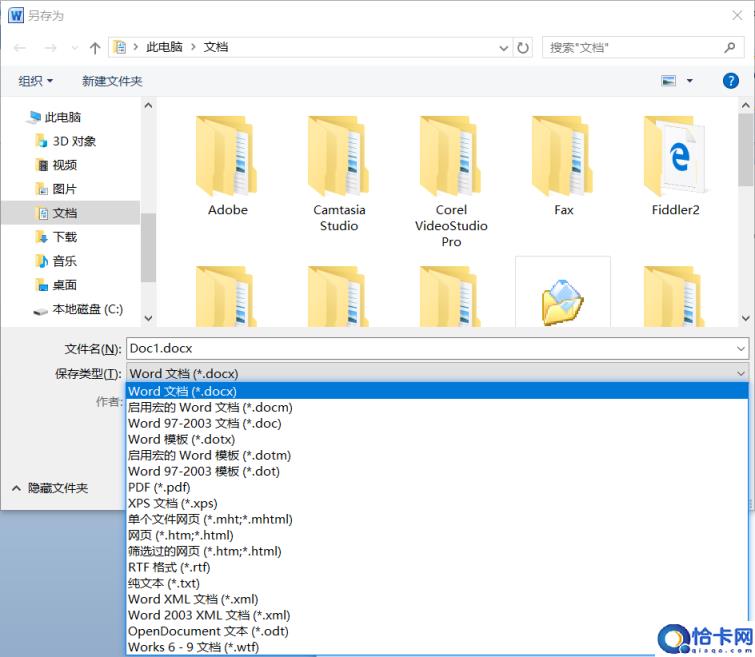This screenshot has width=755, height=657.
Task: Go up one folder level
Action: point(95,48)
